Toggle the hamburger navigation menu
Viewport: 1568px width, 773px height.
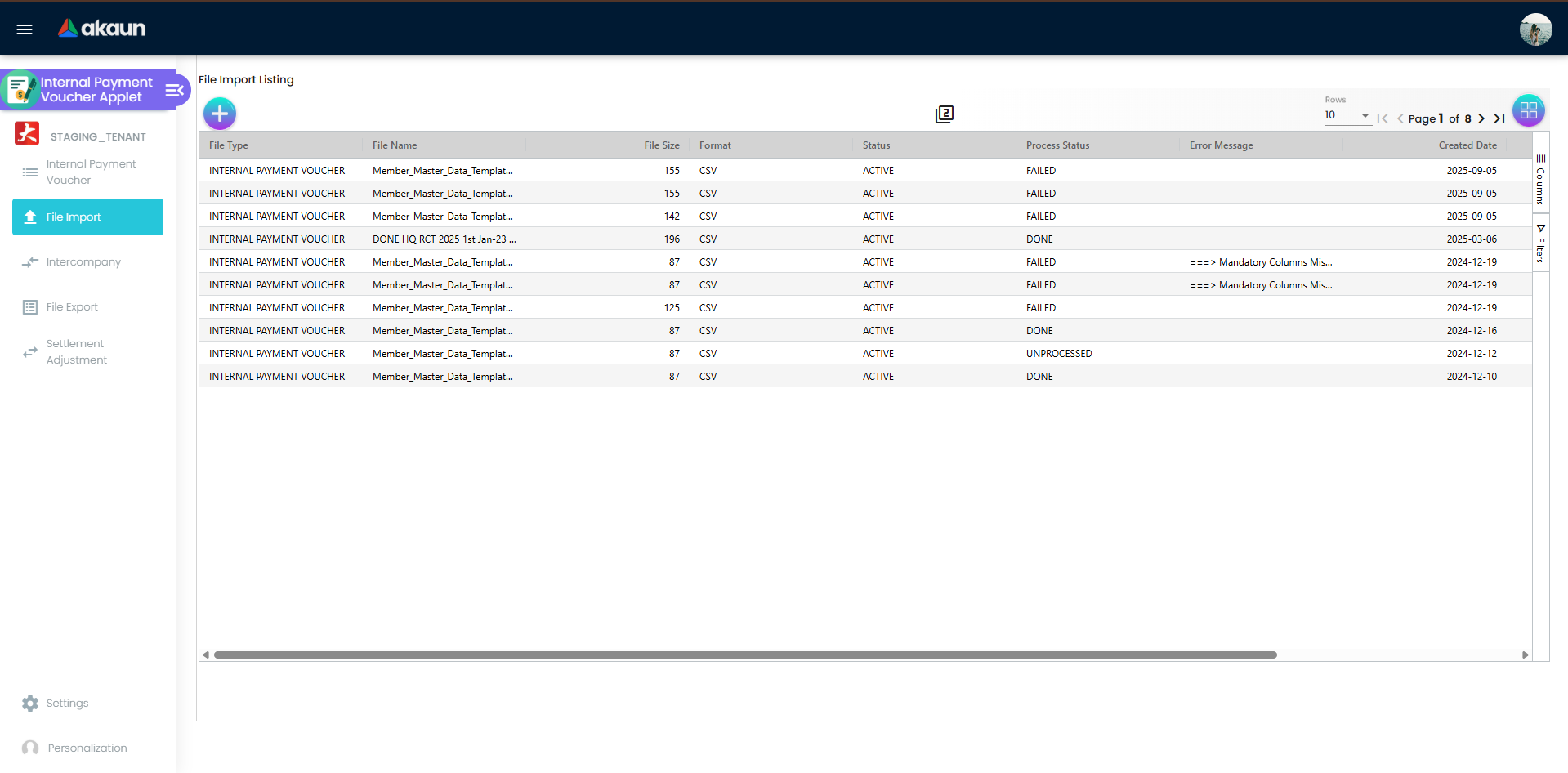(x=24, y=29)
